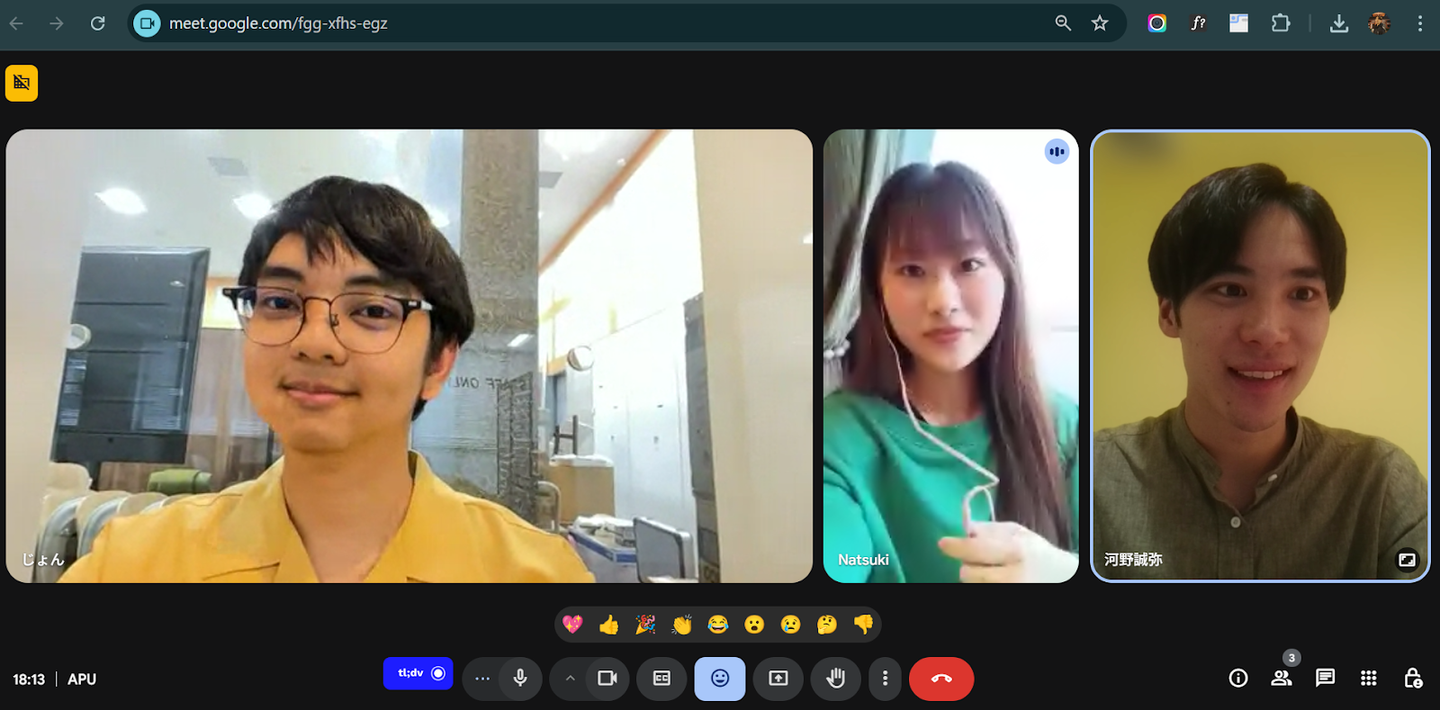This screenshot has height=710, width=1440.
Task: Open activities grid icon
Action: pos(1369,678)
